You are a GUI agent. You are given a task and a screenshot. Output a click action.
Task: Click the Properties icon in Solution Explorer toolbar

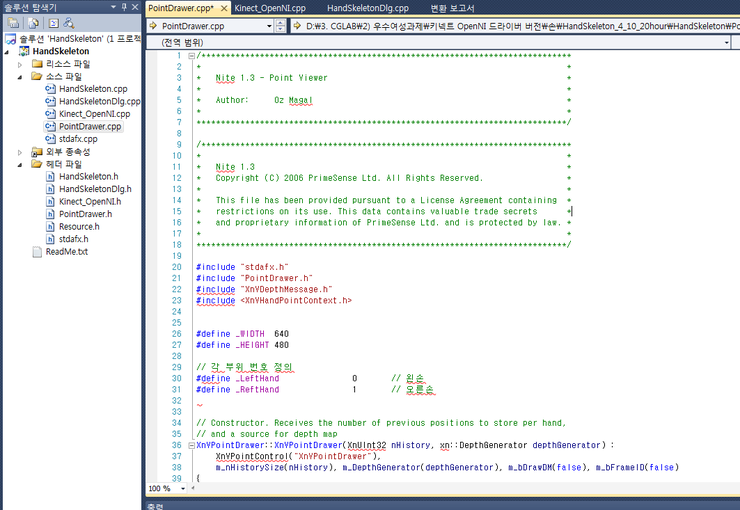pos(13,23)
